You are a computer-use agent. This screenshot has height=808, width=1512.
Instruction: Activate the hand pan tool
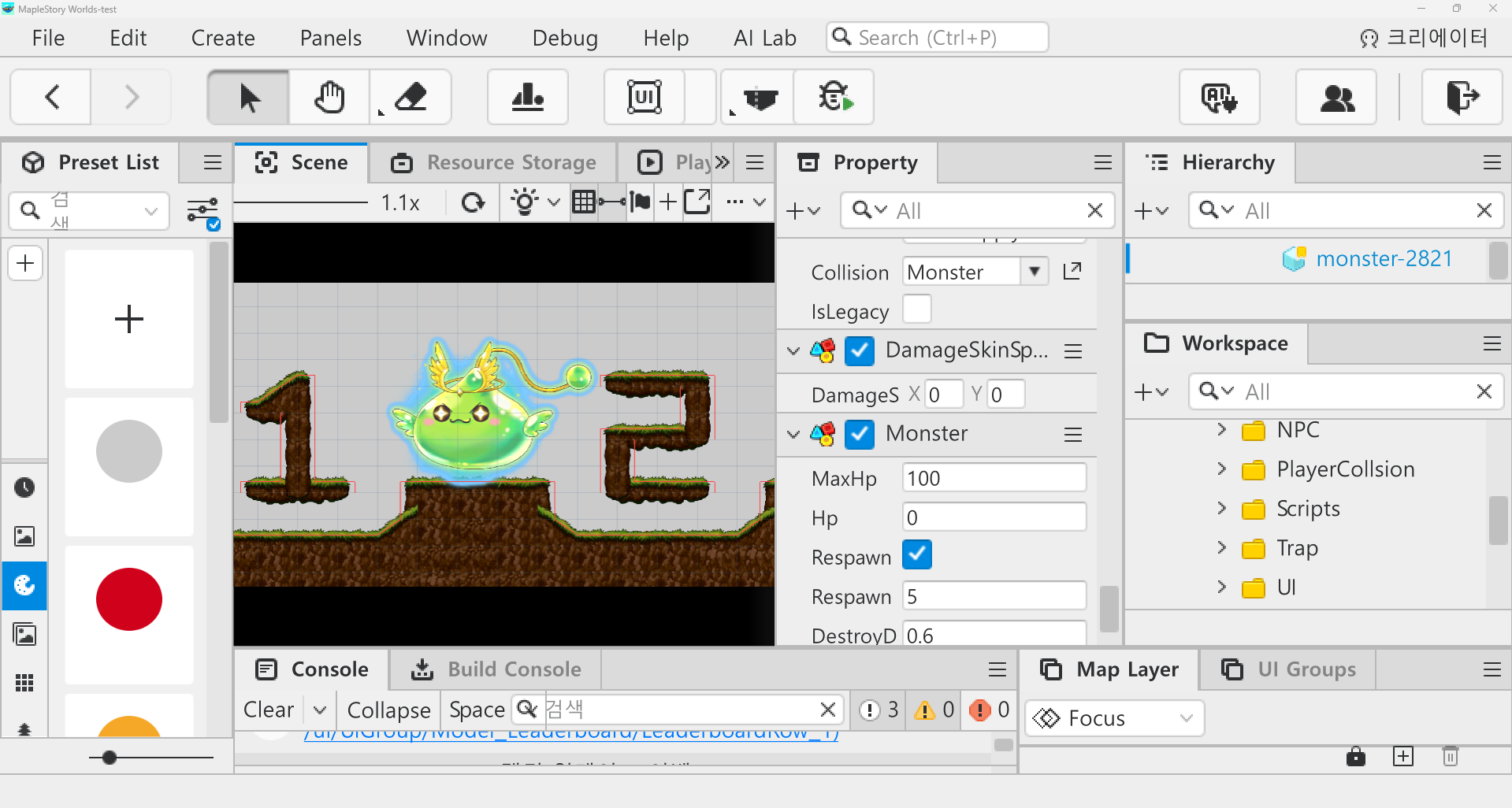point(329,97)
